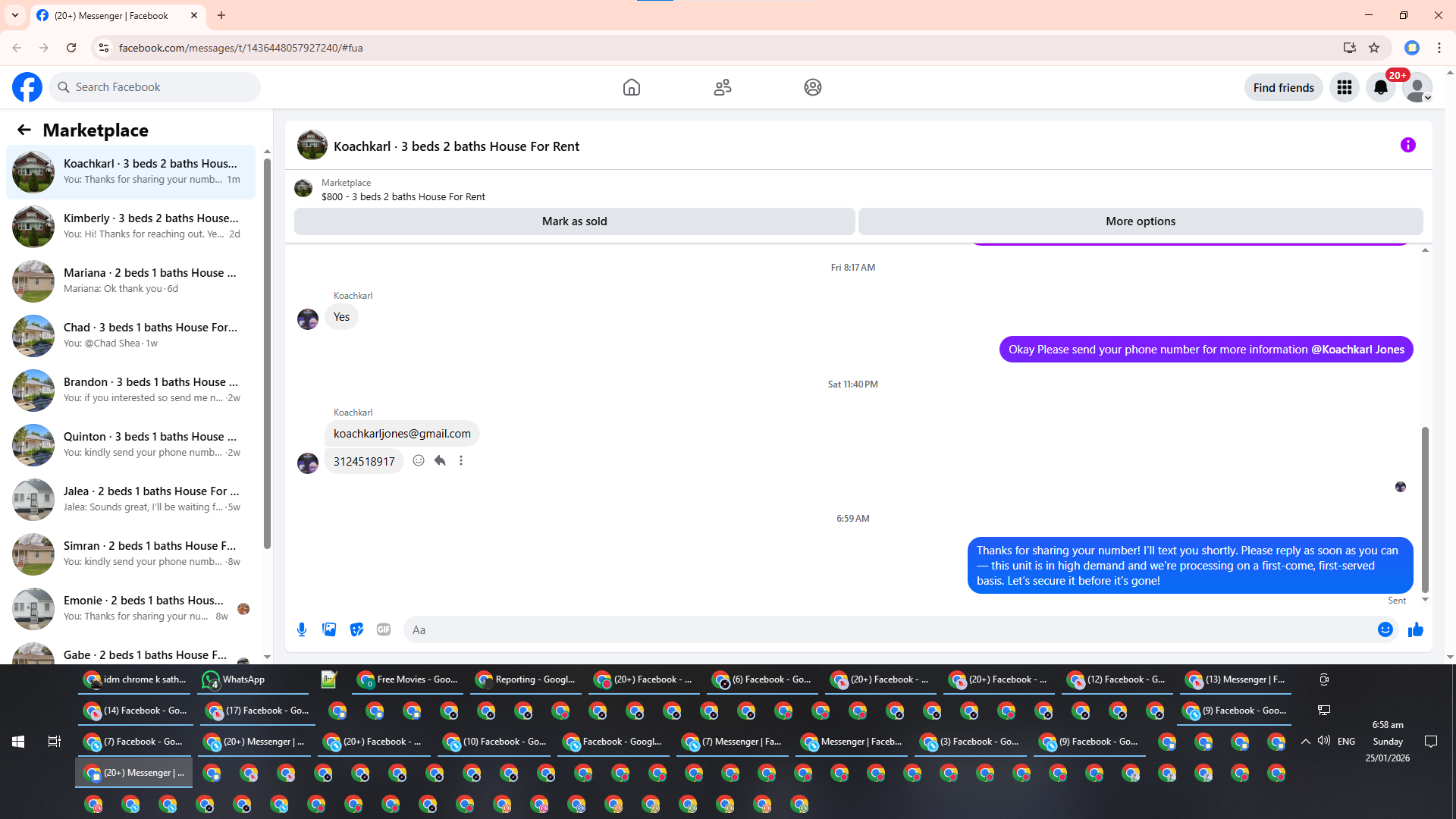Open conversation information panel
Viewport: 1456px width, 819px height.
[x=1408, y=145]
